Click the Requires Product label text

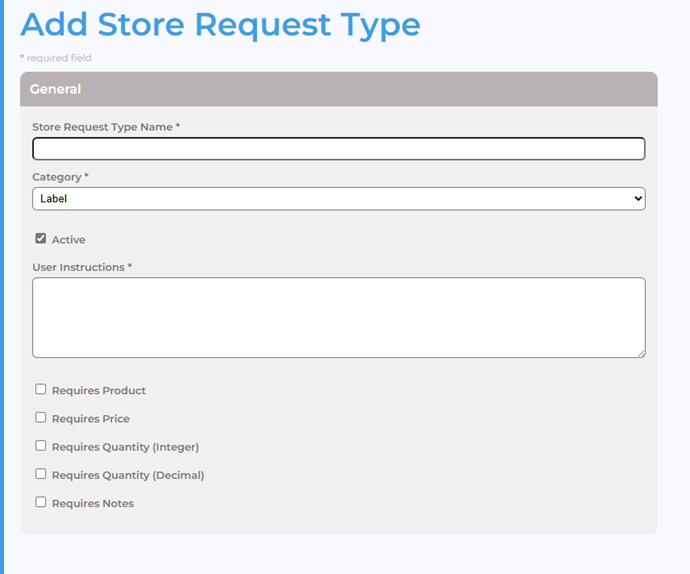[98, 391]
